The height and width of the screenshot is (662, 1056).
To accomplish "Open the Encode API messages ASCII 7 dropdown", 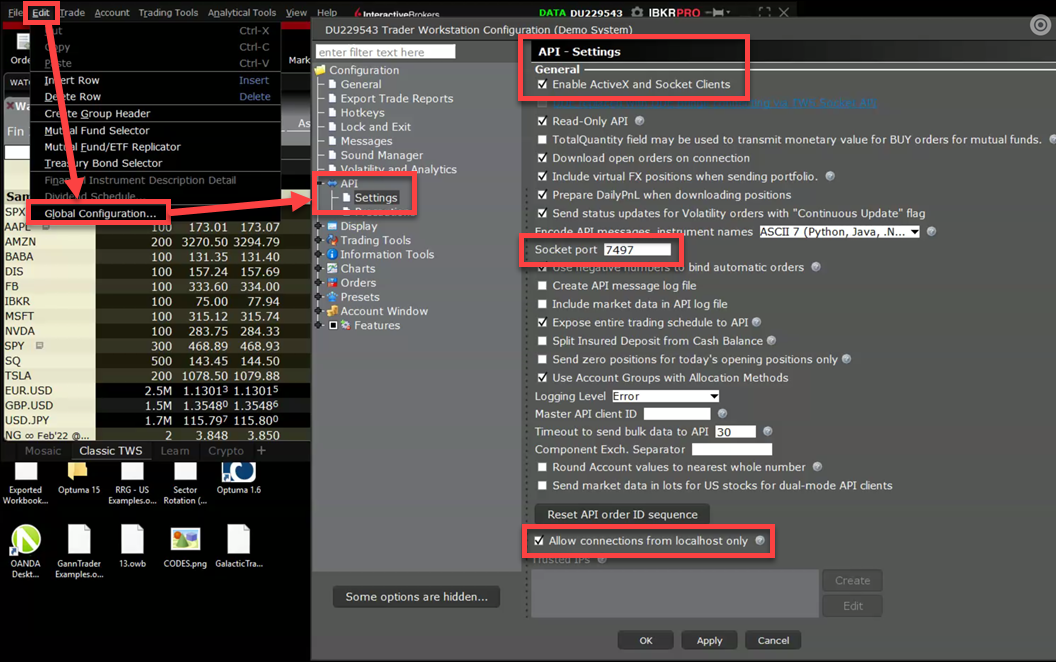I will [x=839, y=232].
